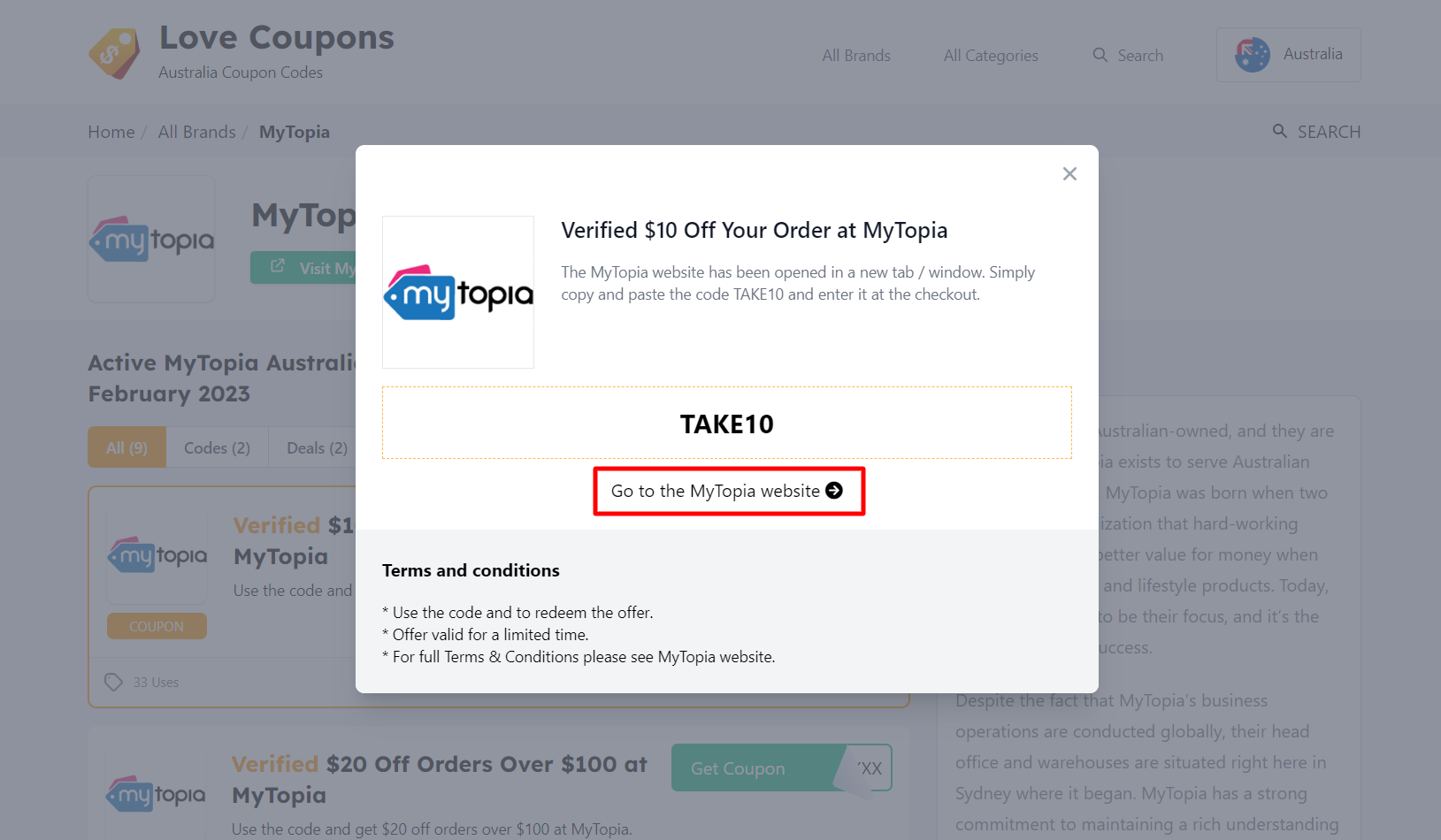Open All Brands in the navigation bar
This screenshot has width=1441, height=840.
click(x=855, y=55)
